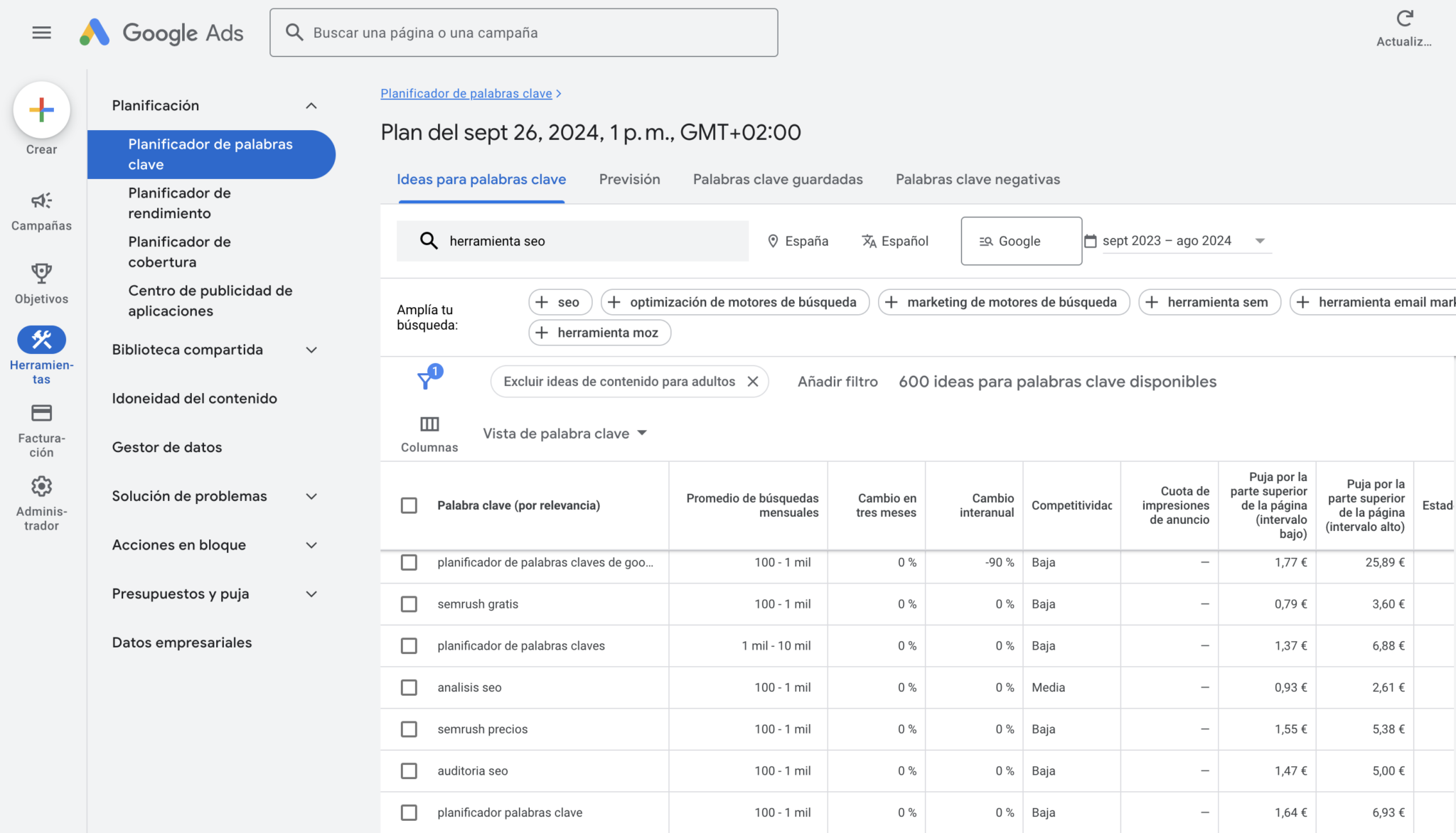This screenshot has height=833, width=1456.
Task: Check the 'semrush precios' row
Action: (409, 729)
